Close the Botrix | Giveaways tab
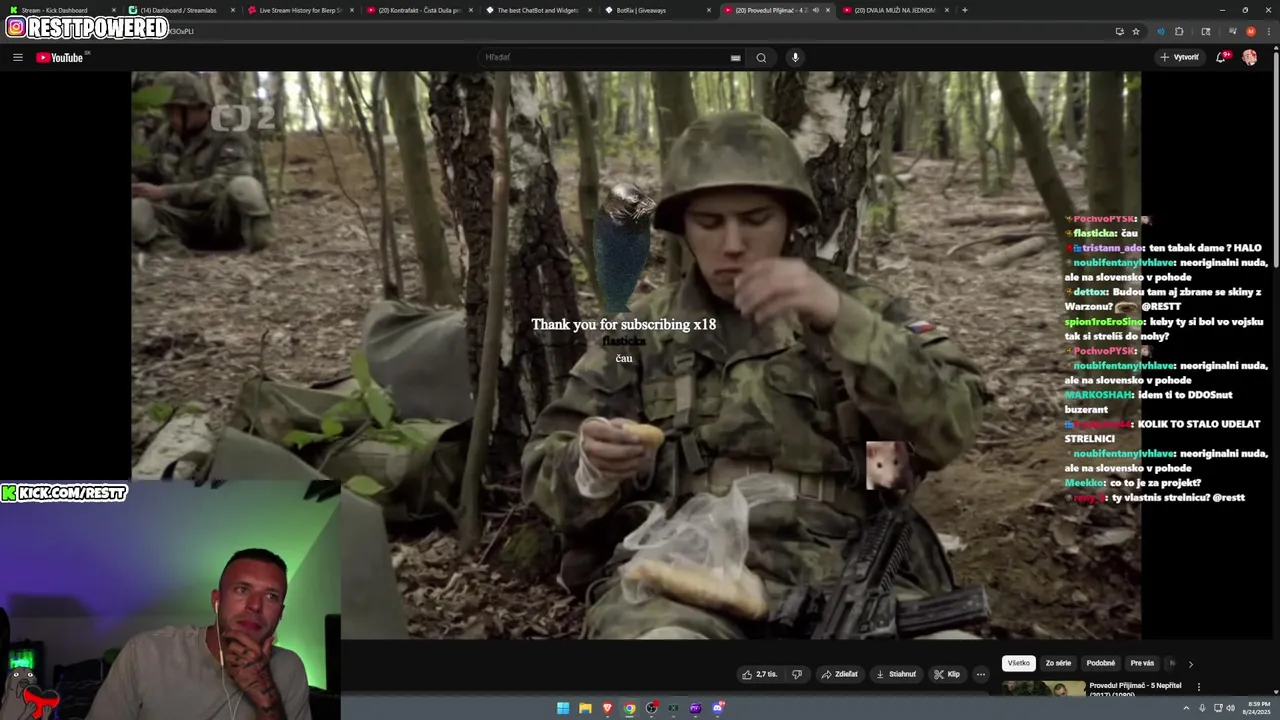This screenshot has height=720, width=1280. coord(709,10)
